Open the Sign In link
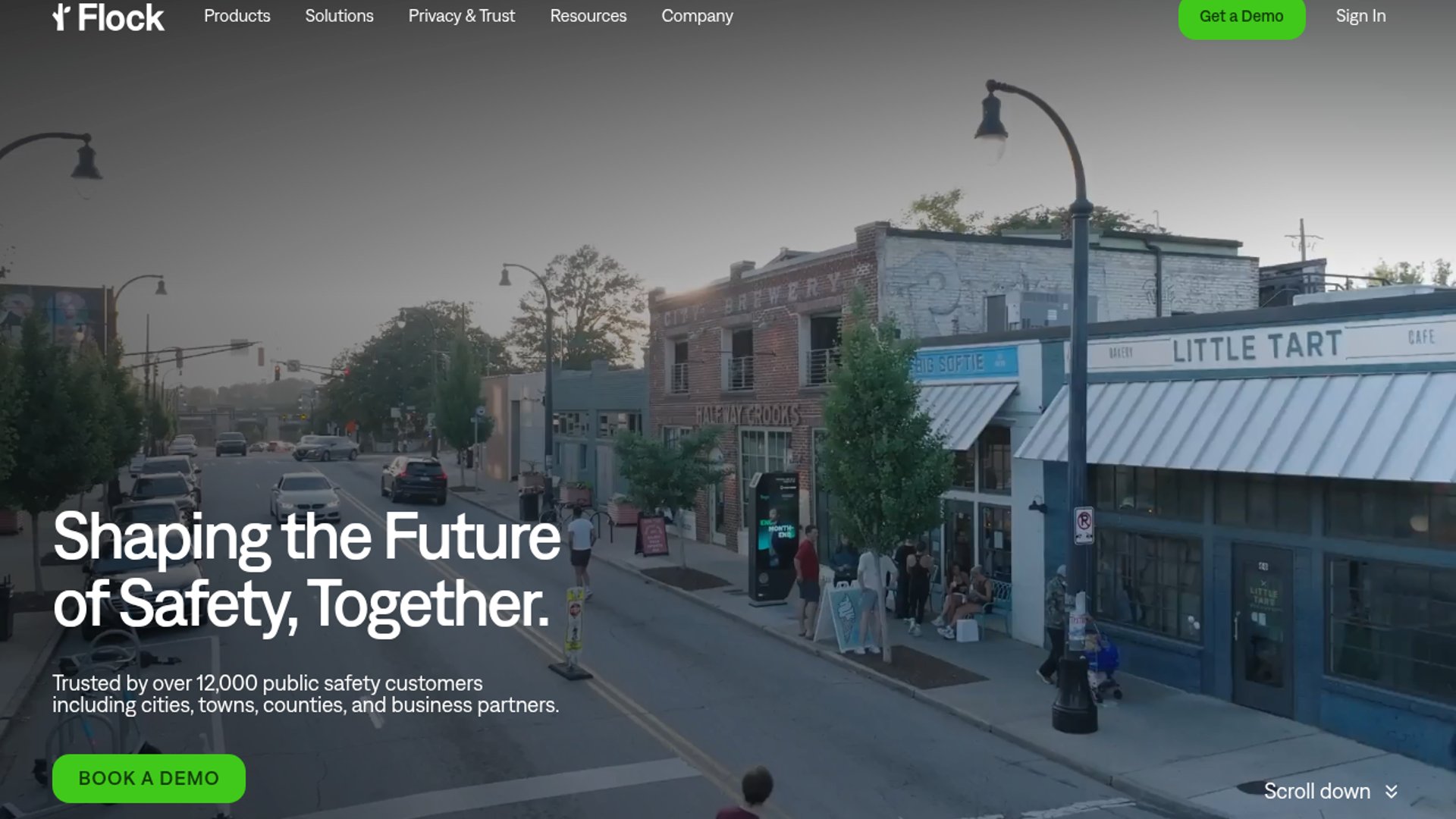 [1360, 16]
